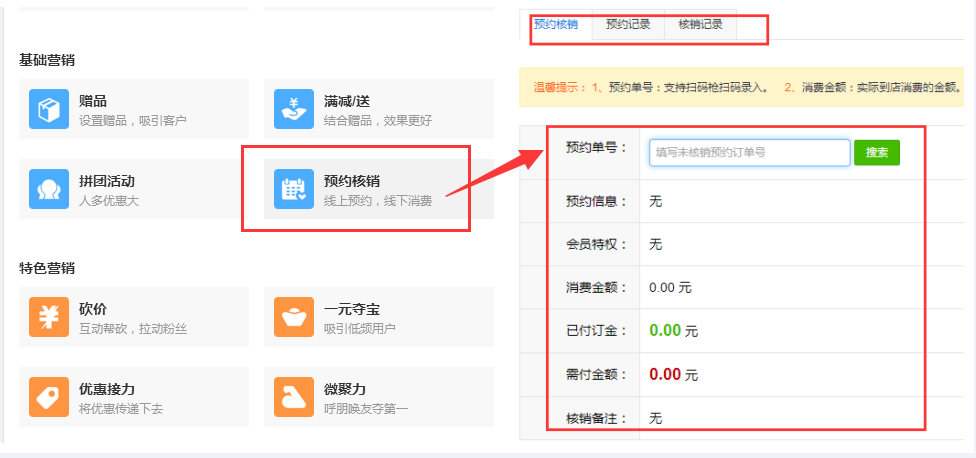Open the 微聚力 card title
Screen dimensions: 976x458
coord(345,390)
